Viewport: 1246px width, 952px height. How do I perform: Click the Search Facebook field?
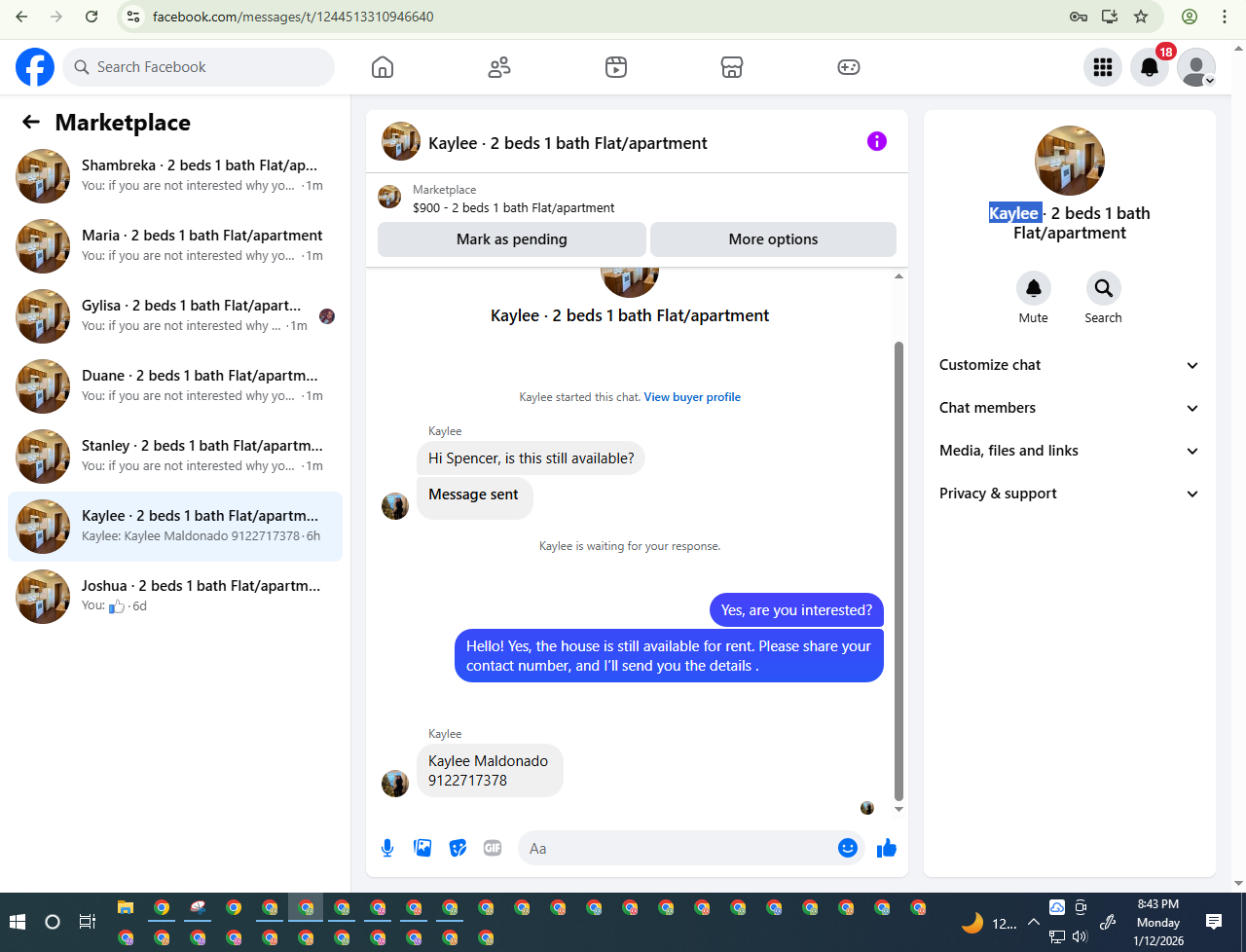coord(200,67)
